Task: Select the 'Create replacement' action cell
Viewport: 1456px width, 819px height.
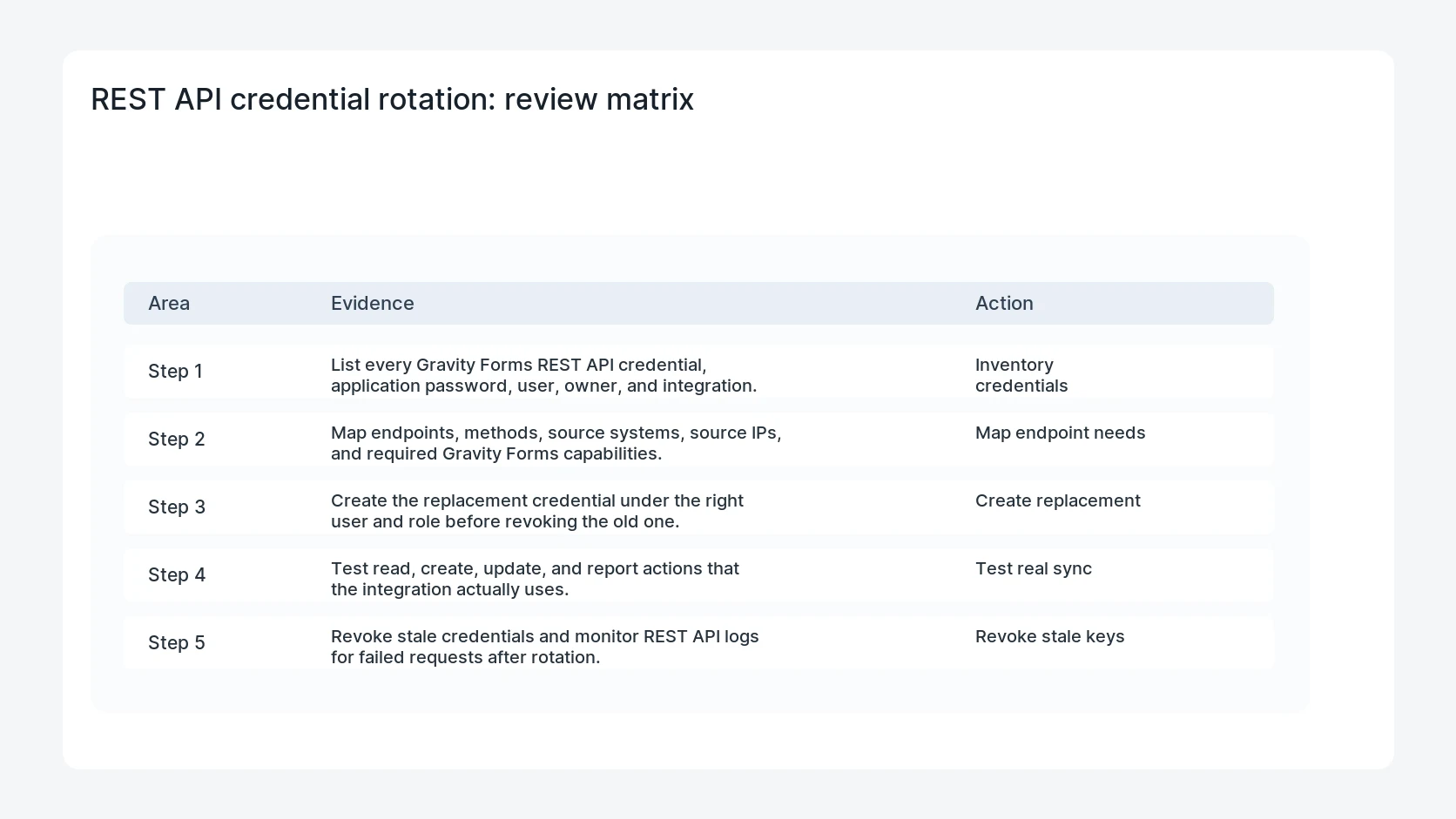Action: (1058, 500)
